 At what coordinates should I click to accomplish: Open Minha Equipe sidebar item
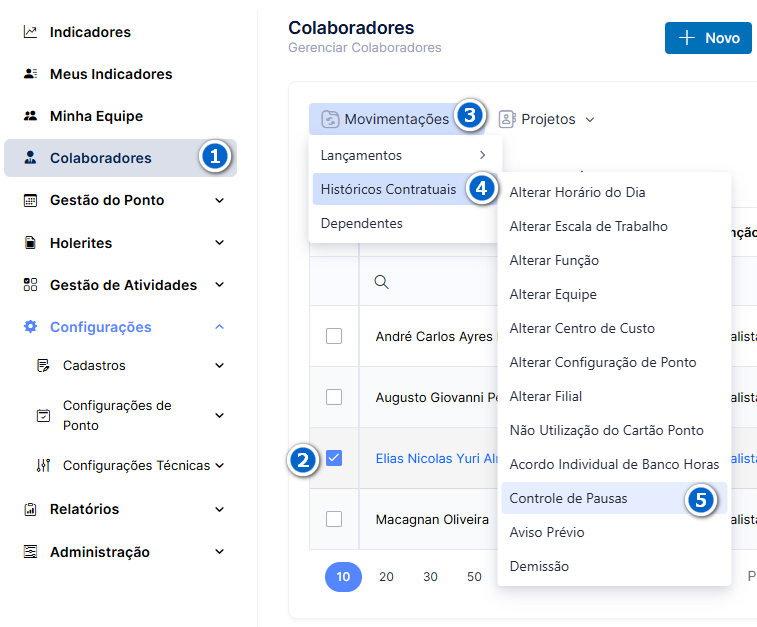coord(120,116)
